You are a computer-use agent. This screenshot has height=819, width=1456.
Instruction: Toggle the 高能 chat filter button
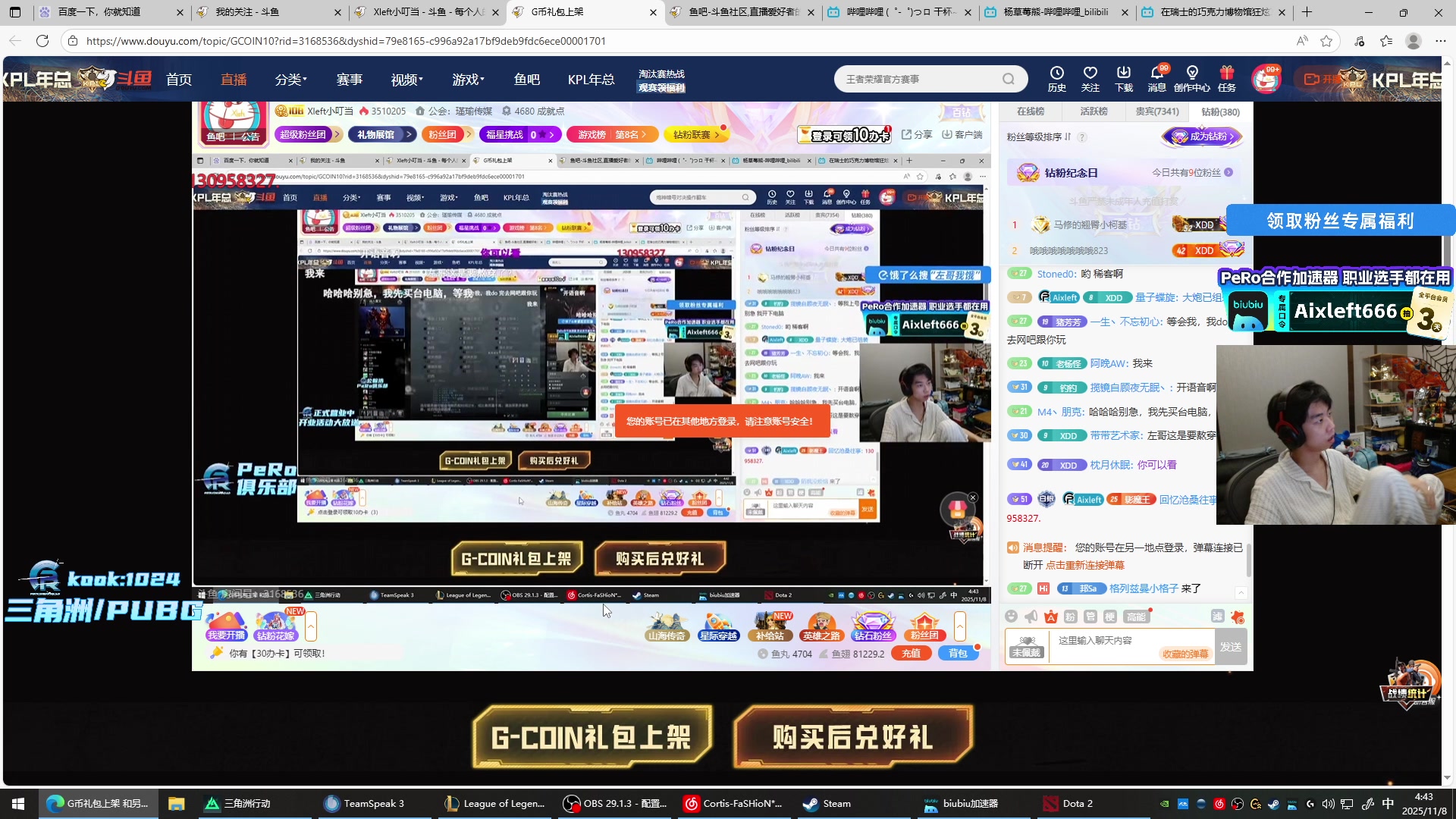[1135, 617]
